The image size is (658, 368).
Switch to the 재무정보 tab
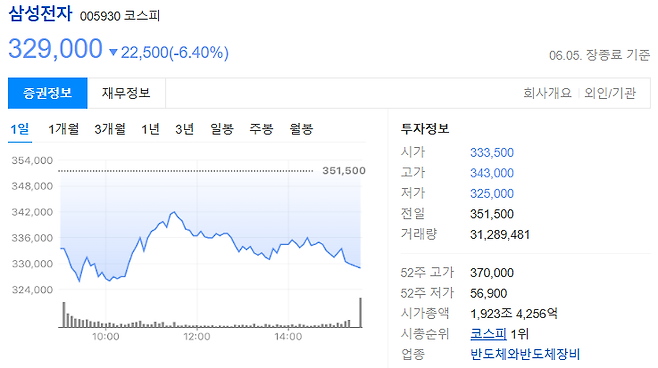[126, 93]
